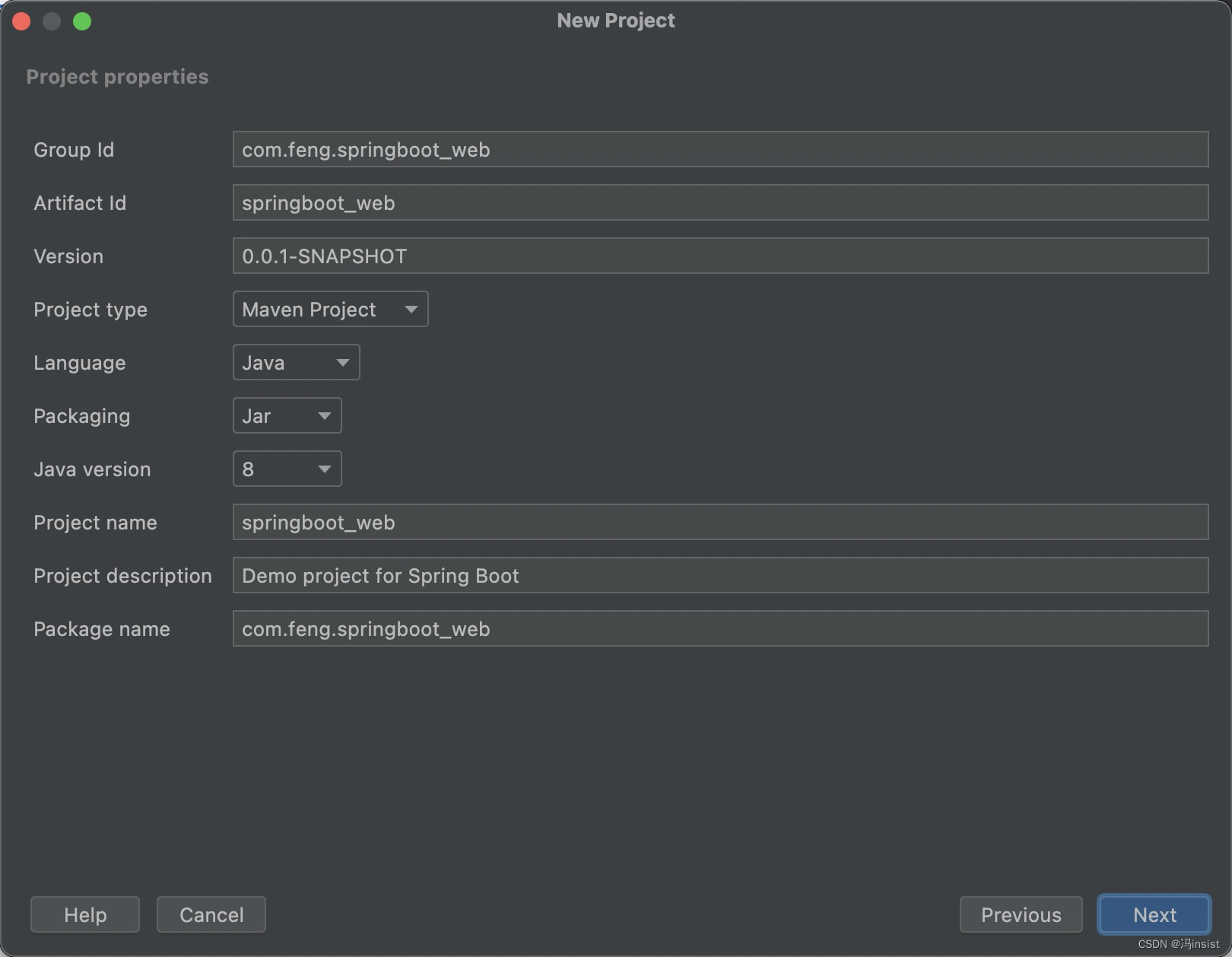Viewport: 1232px width, 957px height.
Task: Proceed by clicking Next
Action: [1154, 914]
